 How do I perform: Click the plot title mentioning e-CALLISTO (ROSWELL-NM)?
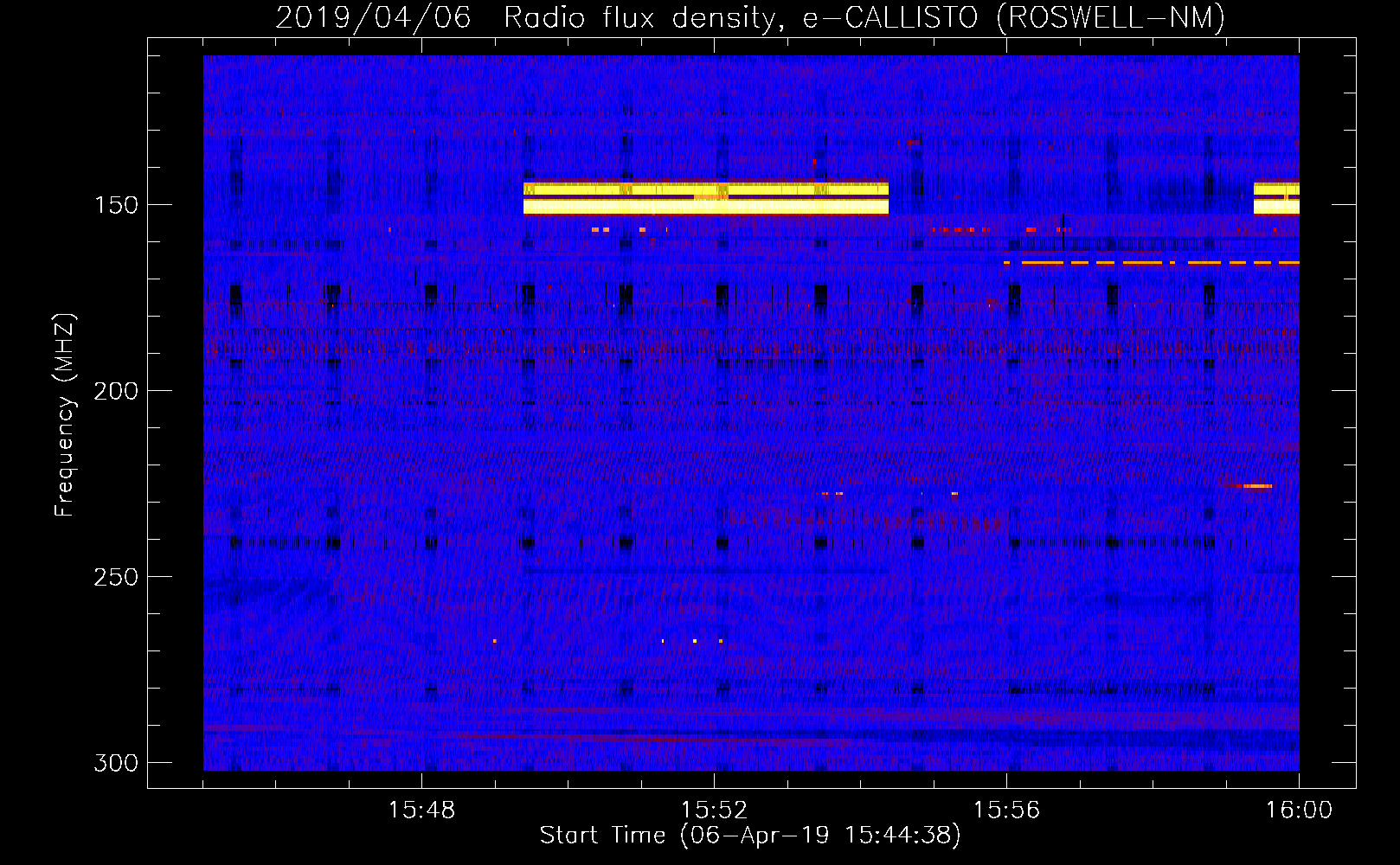tap(750, 17)
